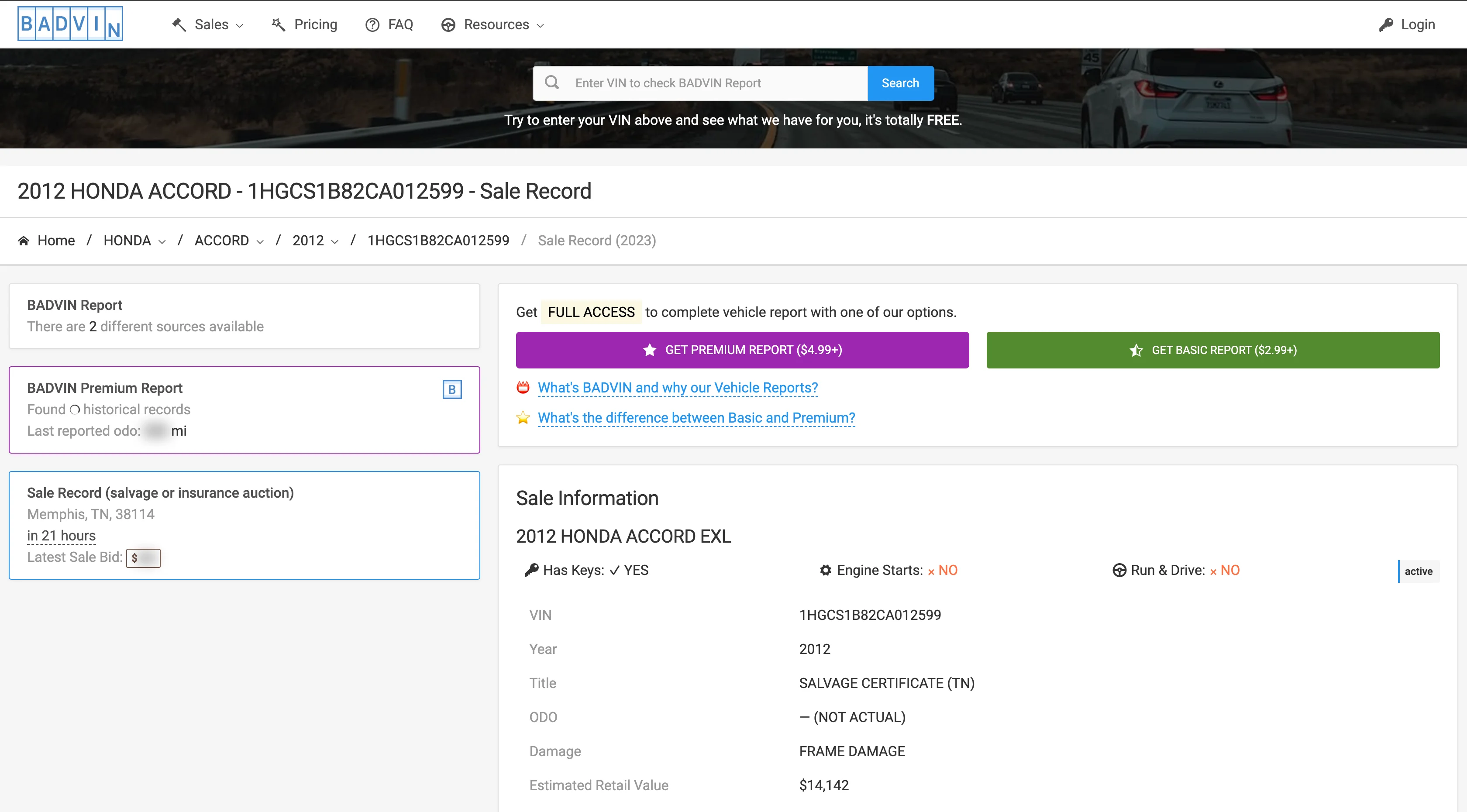
Task: Click the key icon beside Login
Action: 1385,24
